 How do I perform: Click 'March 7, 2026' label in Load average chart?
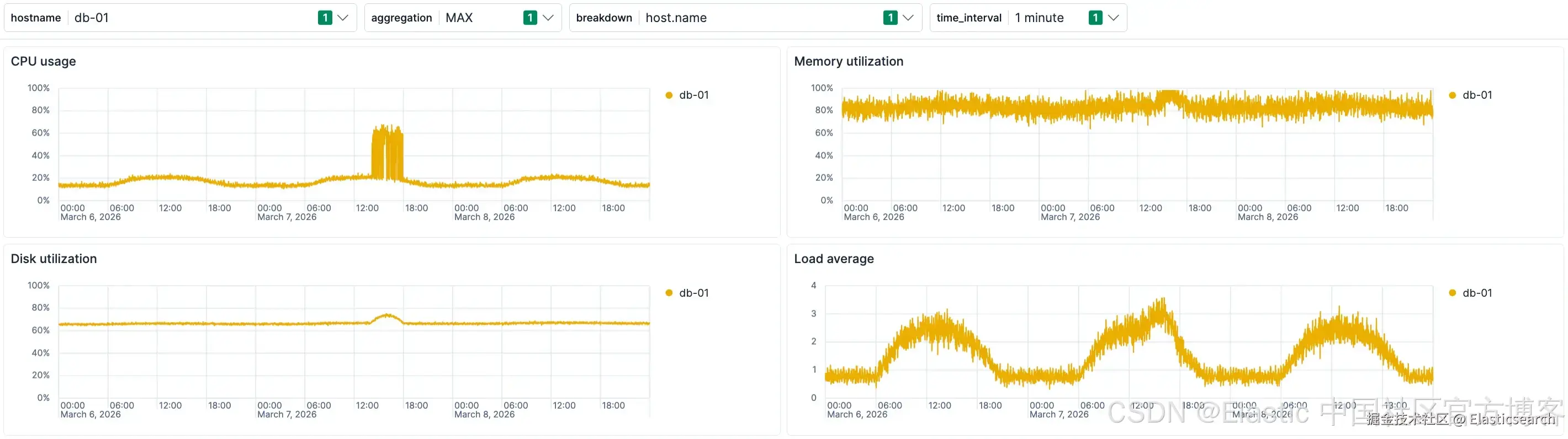pos(1059,415)
